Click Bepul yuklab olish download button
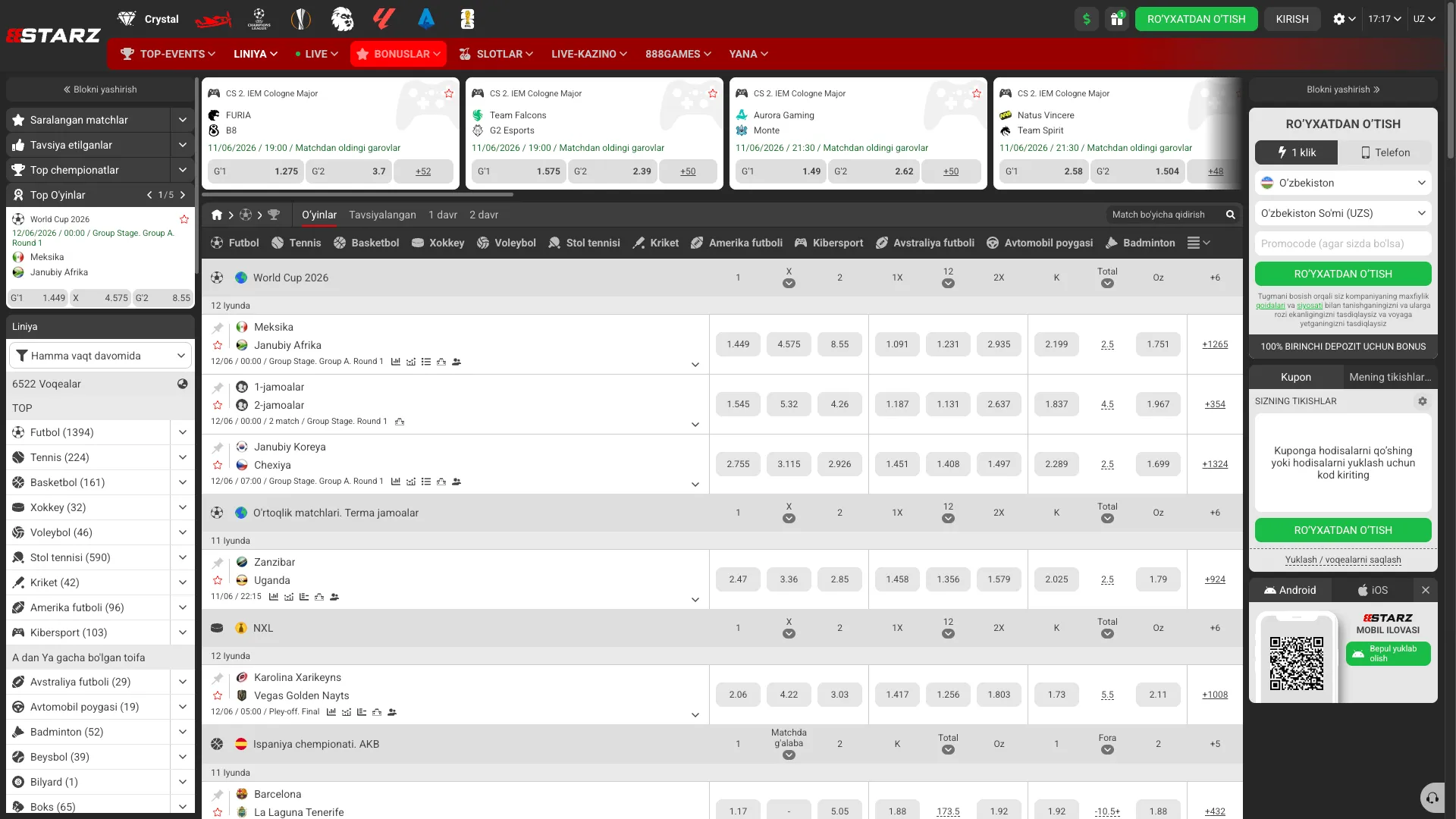This screenshot has height=819, width=1456. pyautogui.click(x=1388, y=654)
